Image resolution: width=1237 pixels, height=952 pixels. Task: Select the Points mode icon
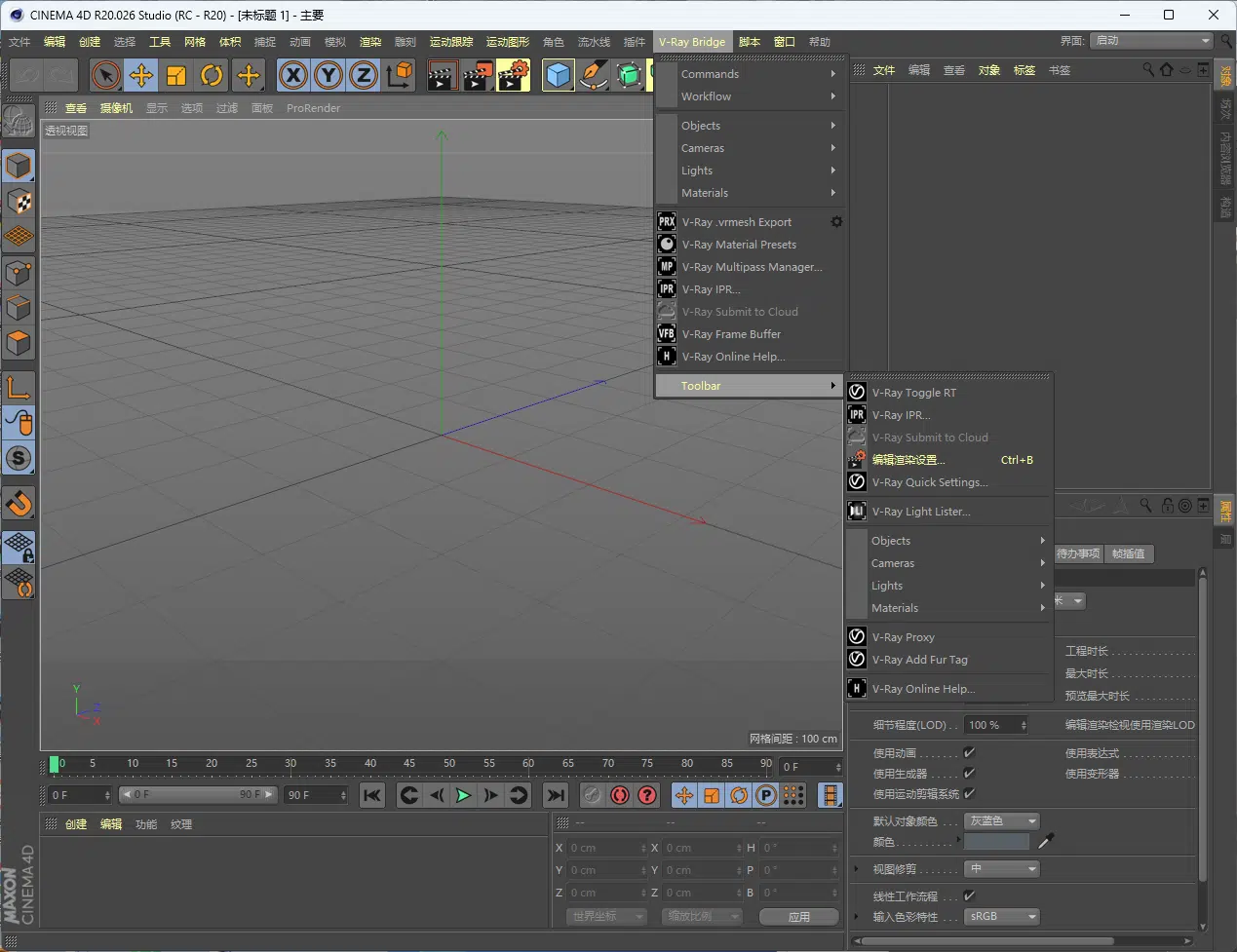(19, 273)
